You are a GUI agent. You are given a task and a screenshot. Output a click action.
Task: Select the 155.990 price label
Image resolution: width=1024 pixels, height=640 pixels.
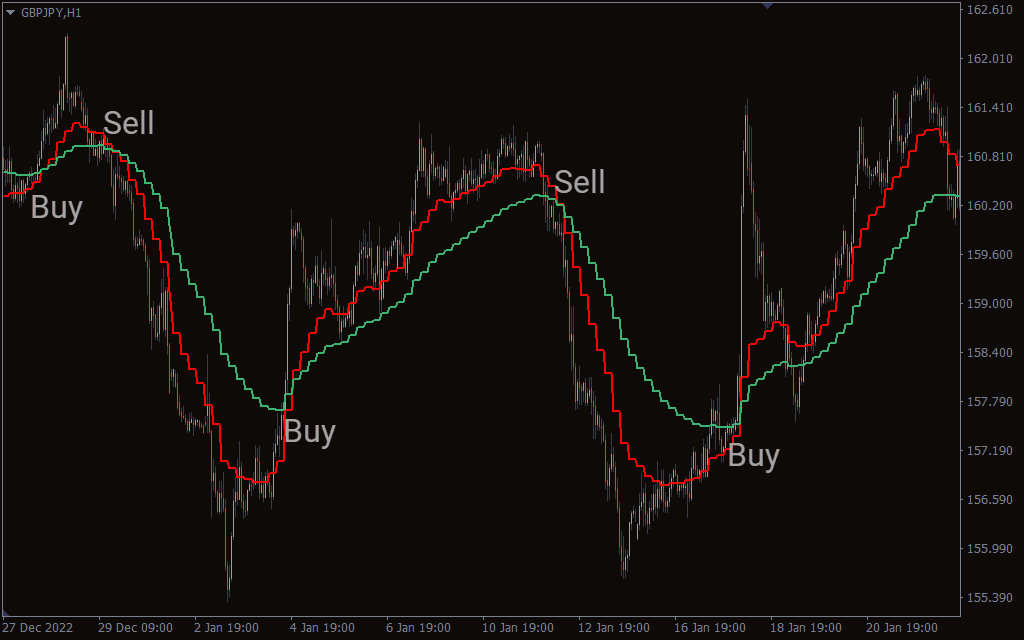989,549
